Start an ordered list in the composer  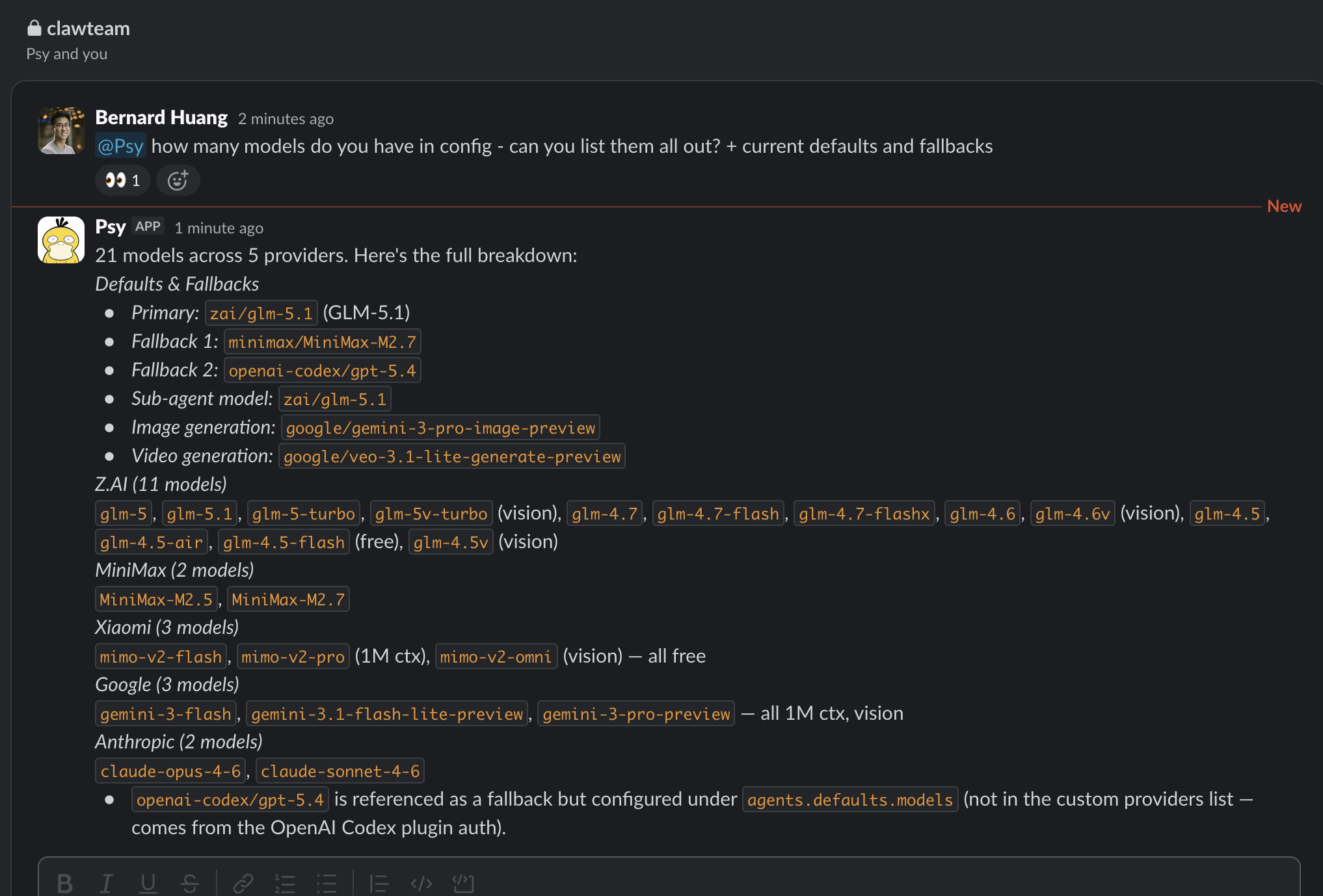[x=285, y=883]
